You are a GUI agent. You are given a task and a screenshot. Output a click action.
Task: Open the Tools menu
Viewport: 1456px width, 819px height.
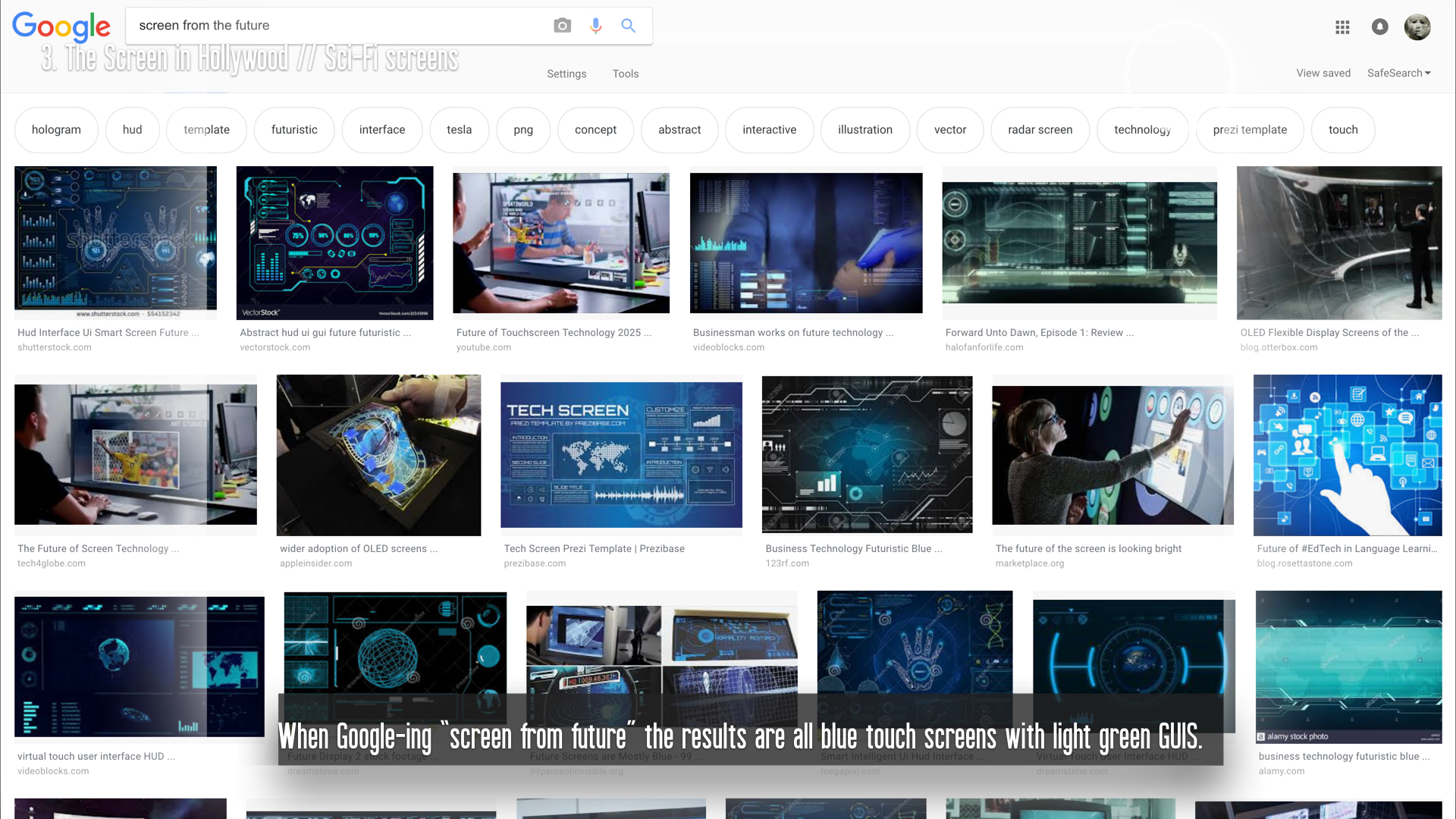pos(626,74)
